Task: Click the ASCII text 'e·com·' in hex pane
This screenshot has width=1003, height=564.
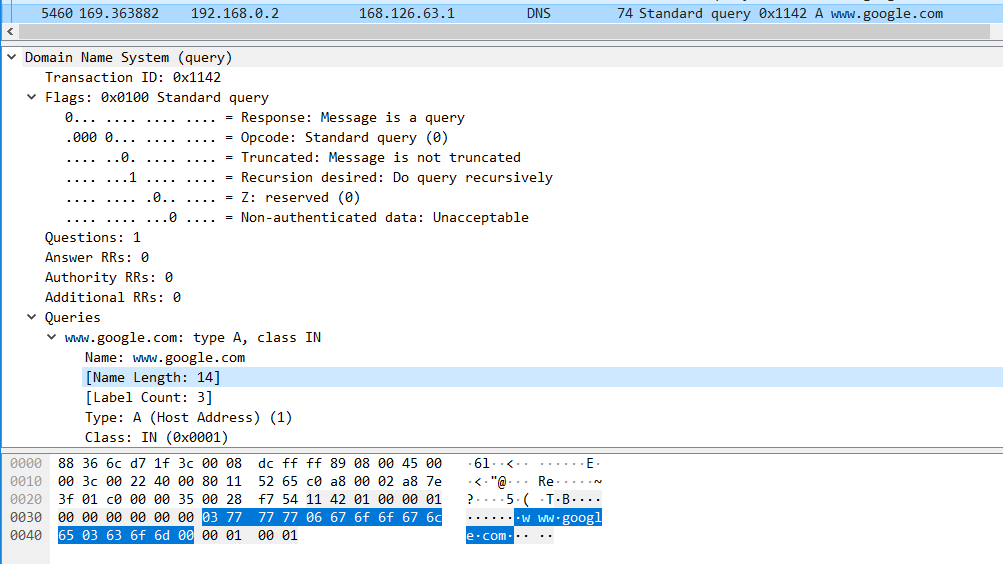Action: (x=489, y=535)
